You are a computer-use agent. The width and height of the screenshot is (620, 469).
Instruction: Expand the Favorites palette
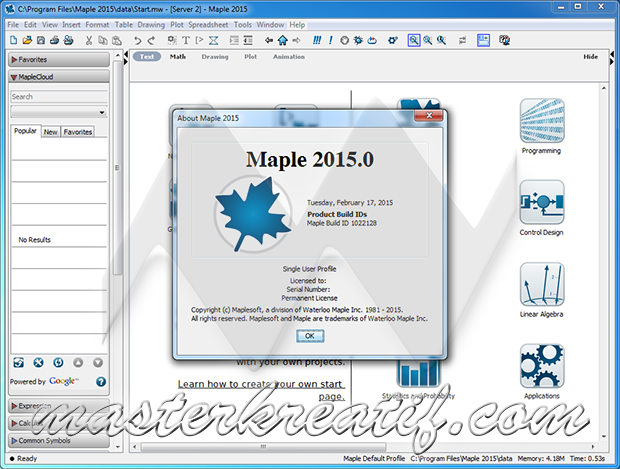[x=59, y=60]
